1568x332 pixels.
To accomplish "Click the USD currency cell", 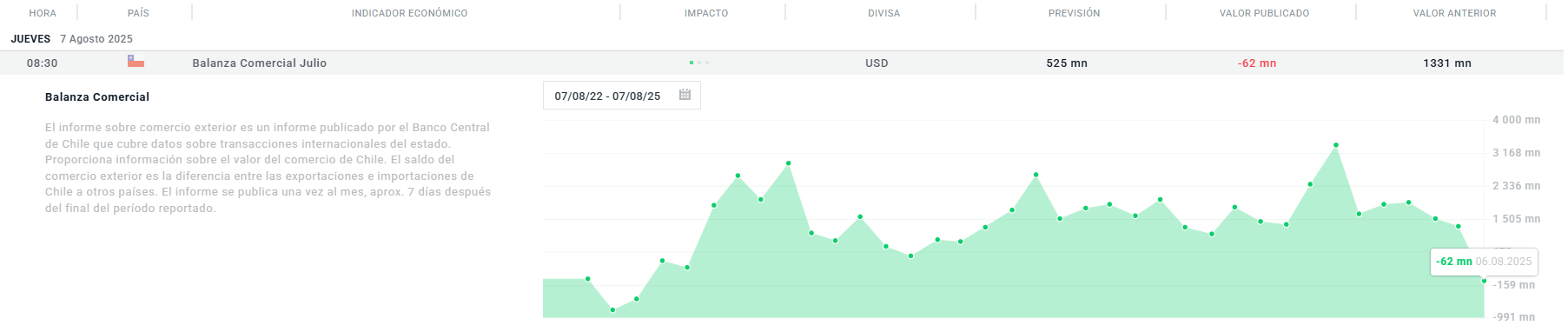I will 877,63.
